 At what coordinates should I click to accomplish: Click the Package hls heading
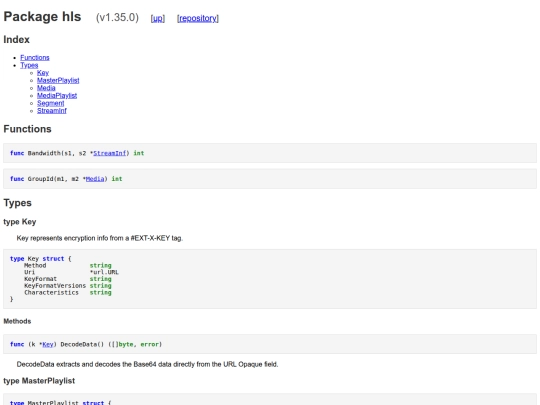(42, 17)
